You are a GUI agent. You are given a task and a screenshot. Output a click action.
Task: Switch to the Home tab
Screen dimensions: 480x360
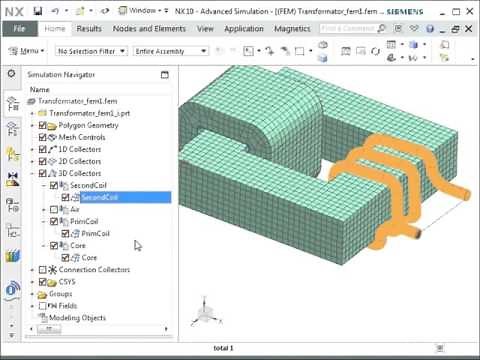click(55, 29)
